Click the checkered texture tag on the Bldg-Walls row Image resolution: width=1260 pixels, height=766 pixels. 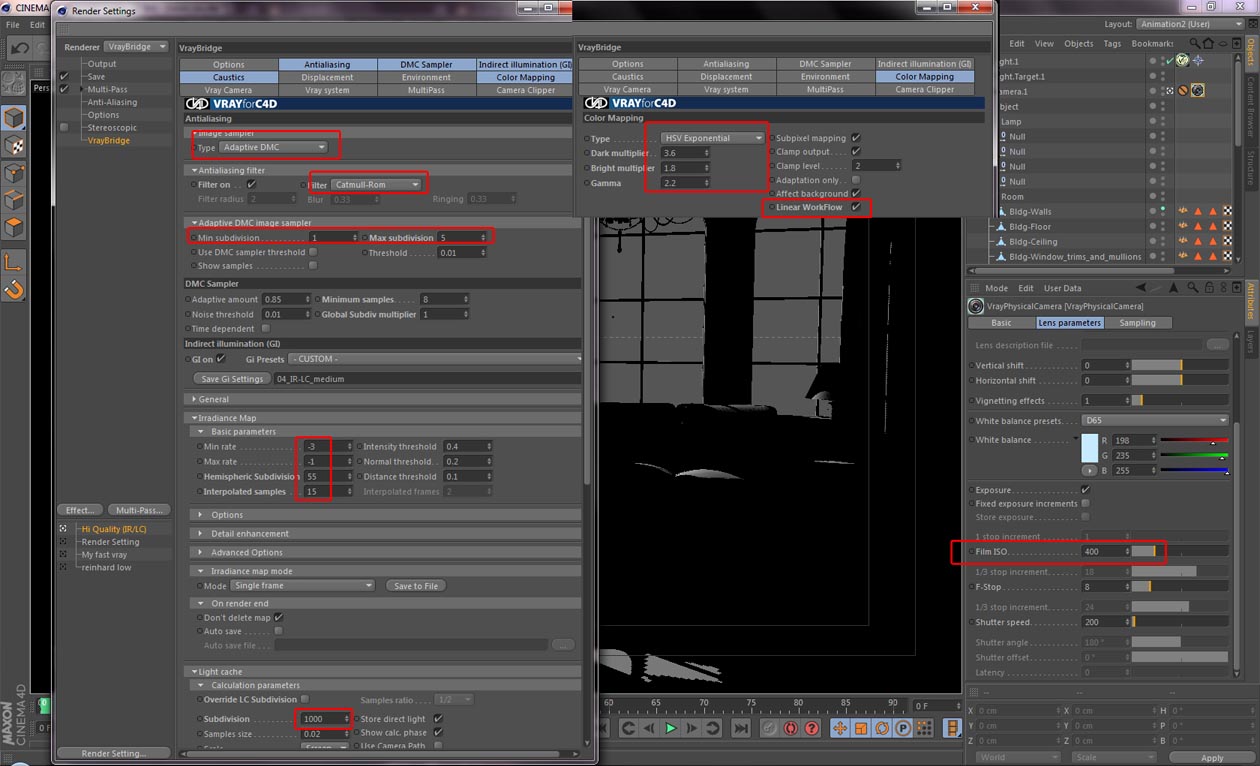(x=1226, y=212)
